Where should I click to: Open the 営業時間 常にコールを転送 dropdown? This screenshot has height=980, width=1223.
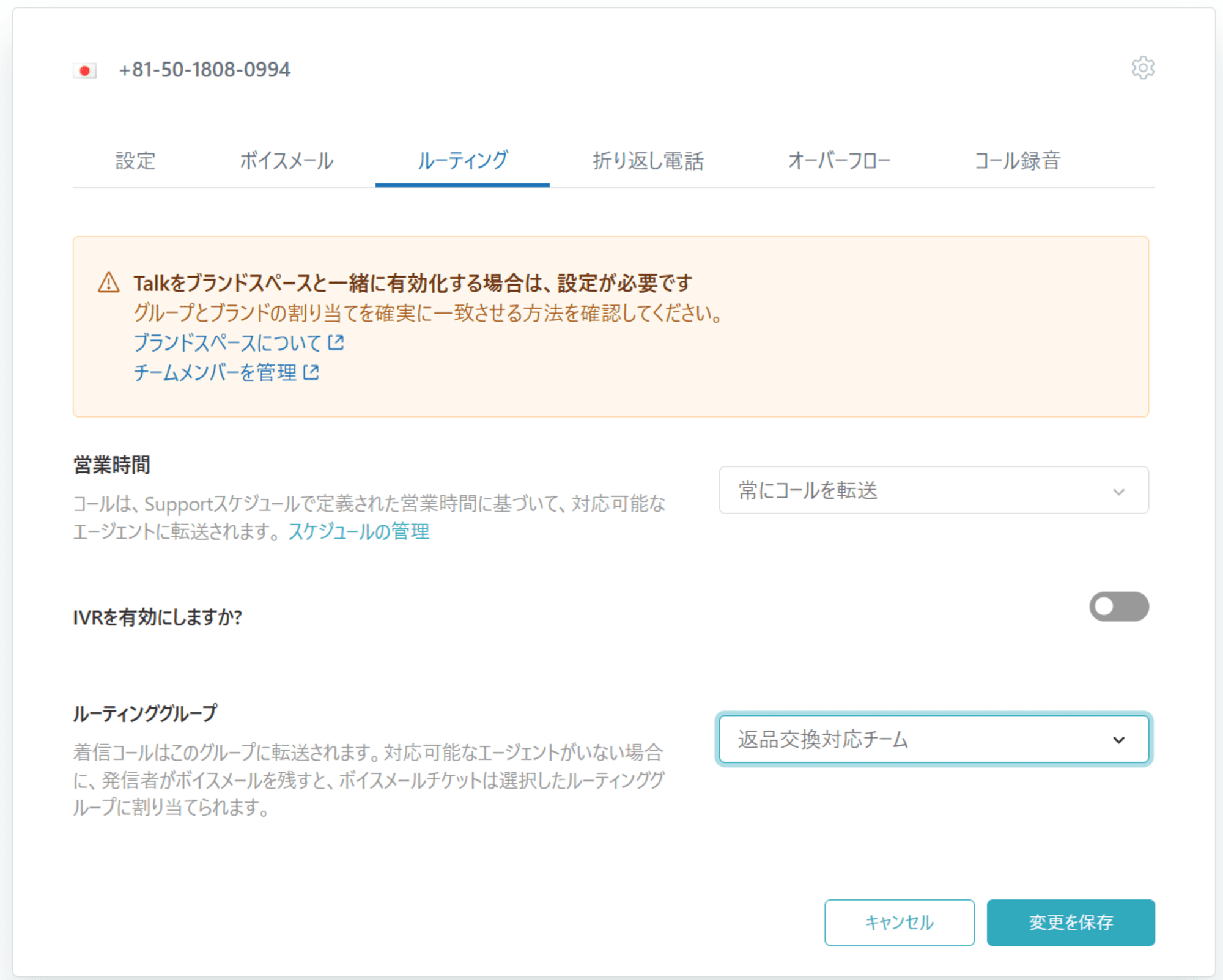pos(933,490)
